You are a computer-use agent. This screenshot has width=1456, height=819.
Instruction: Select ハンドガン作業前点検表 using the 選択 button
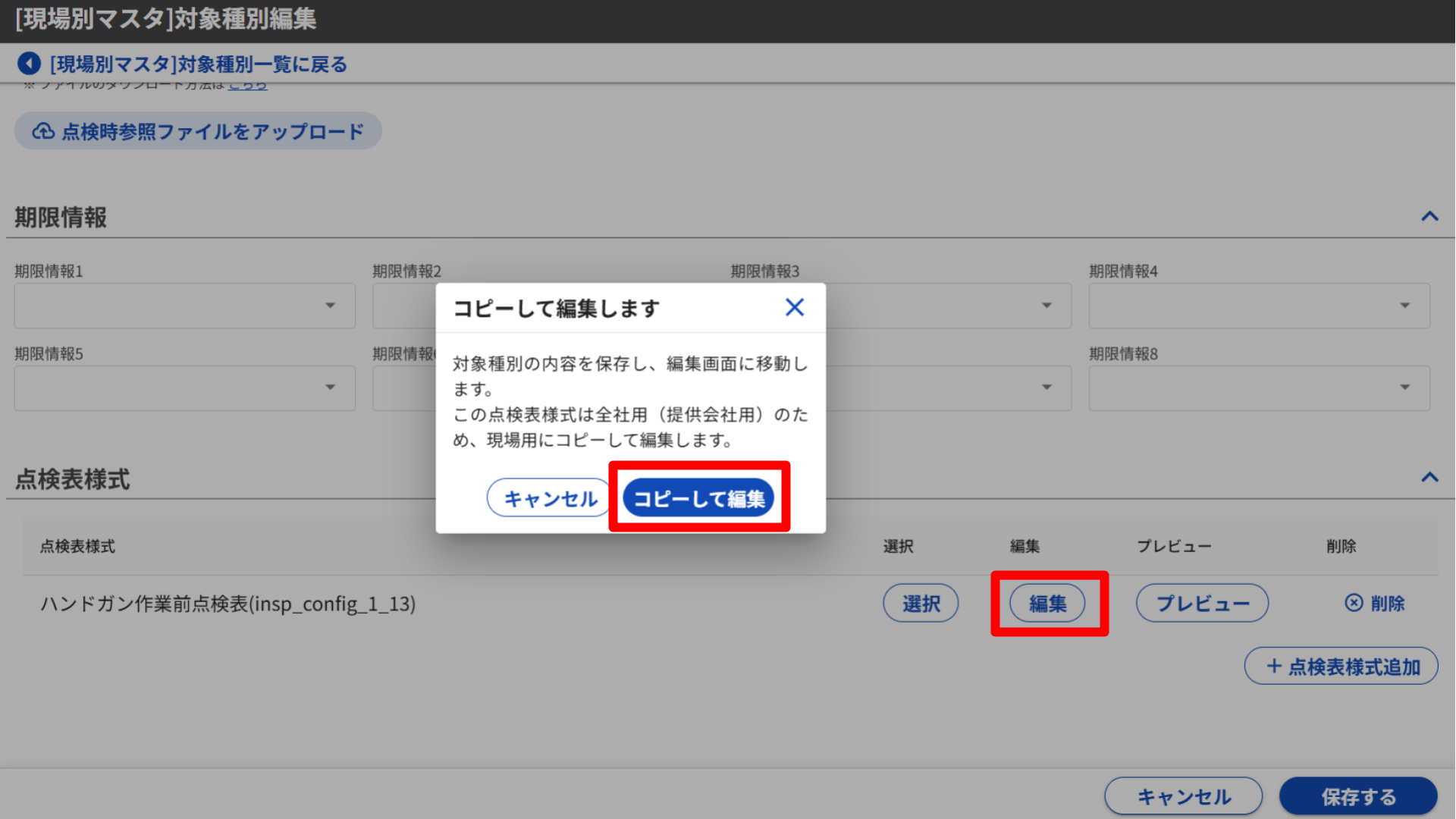coord(921,603)
